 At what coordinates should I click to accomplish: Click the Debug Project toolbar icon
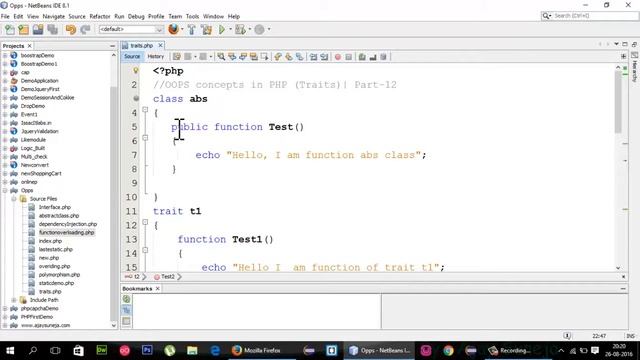240,29
